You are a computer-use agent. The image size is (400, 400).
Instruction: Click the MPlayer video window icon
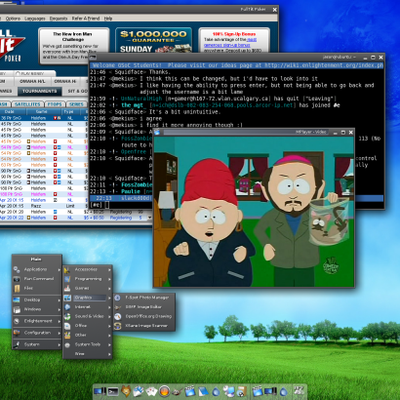(x=157, y=132)
